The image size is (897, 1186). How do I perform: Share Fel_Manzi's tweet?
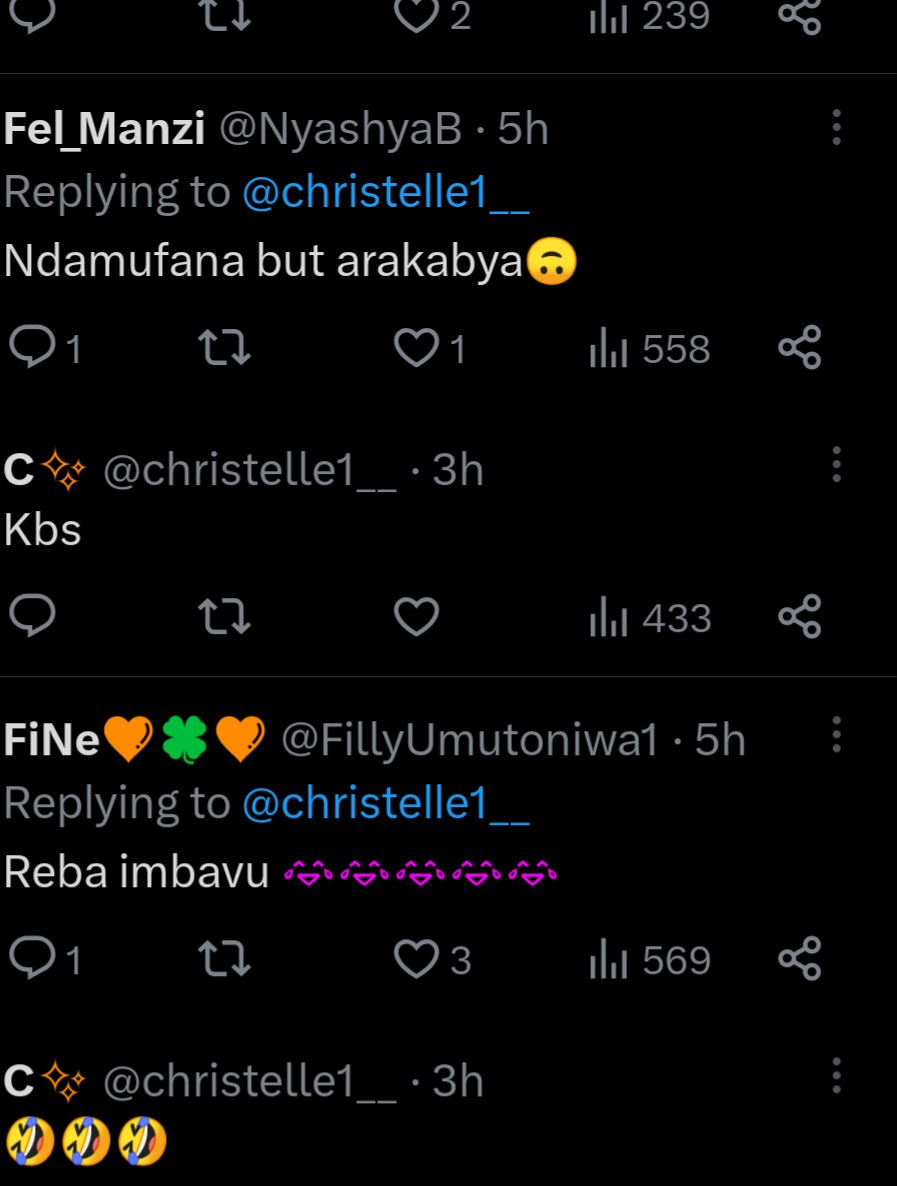[799, 348]
